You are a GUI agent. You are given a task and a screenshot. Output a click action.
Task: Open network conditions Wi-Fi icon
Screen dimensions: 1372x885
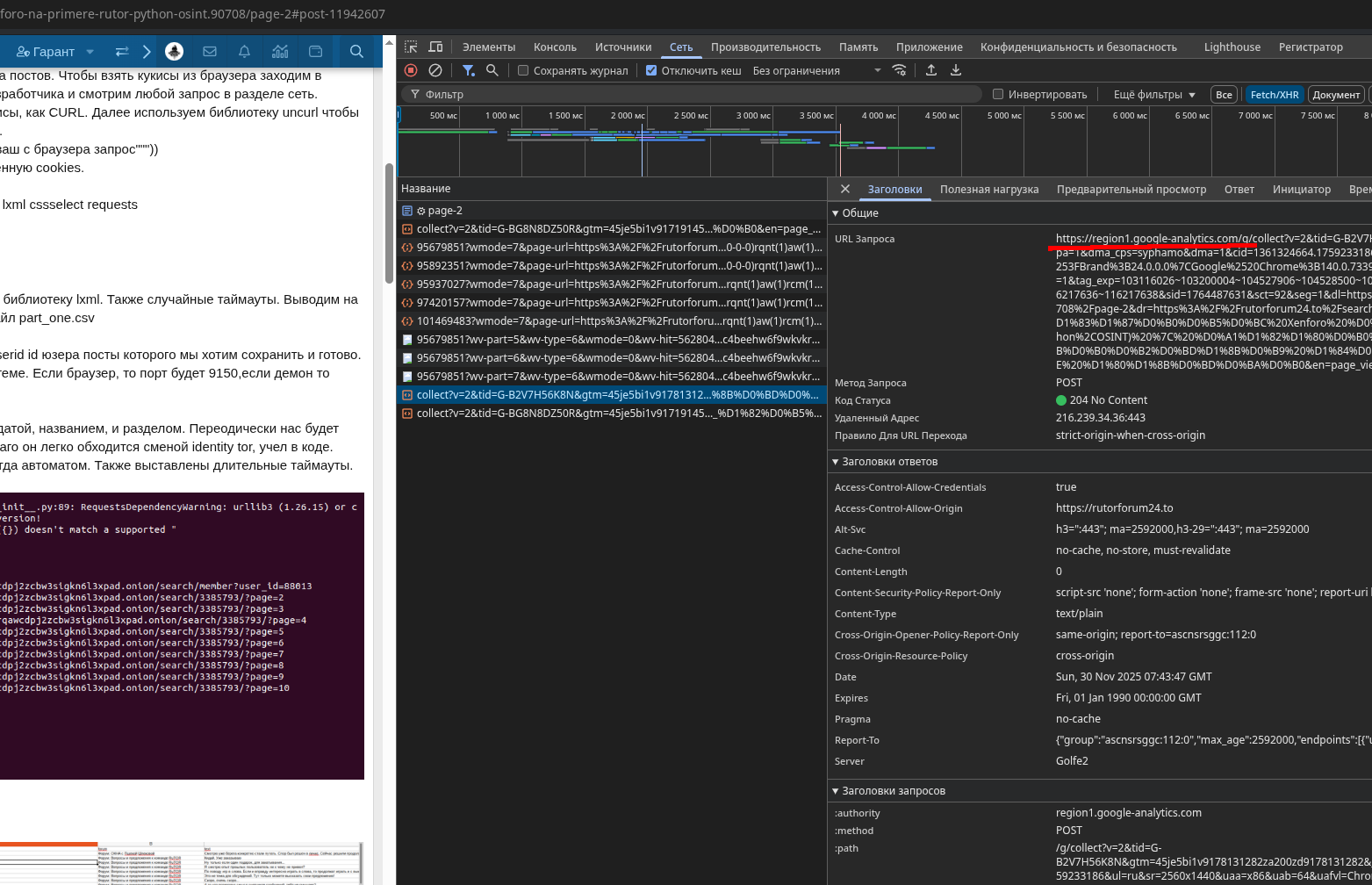(x=899, y=70)
